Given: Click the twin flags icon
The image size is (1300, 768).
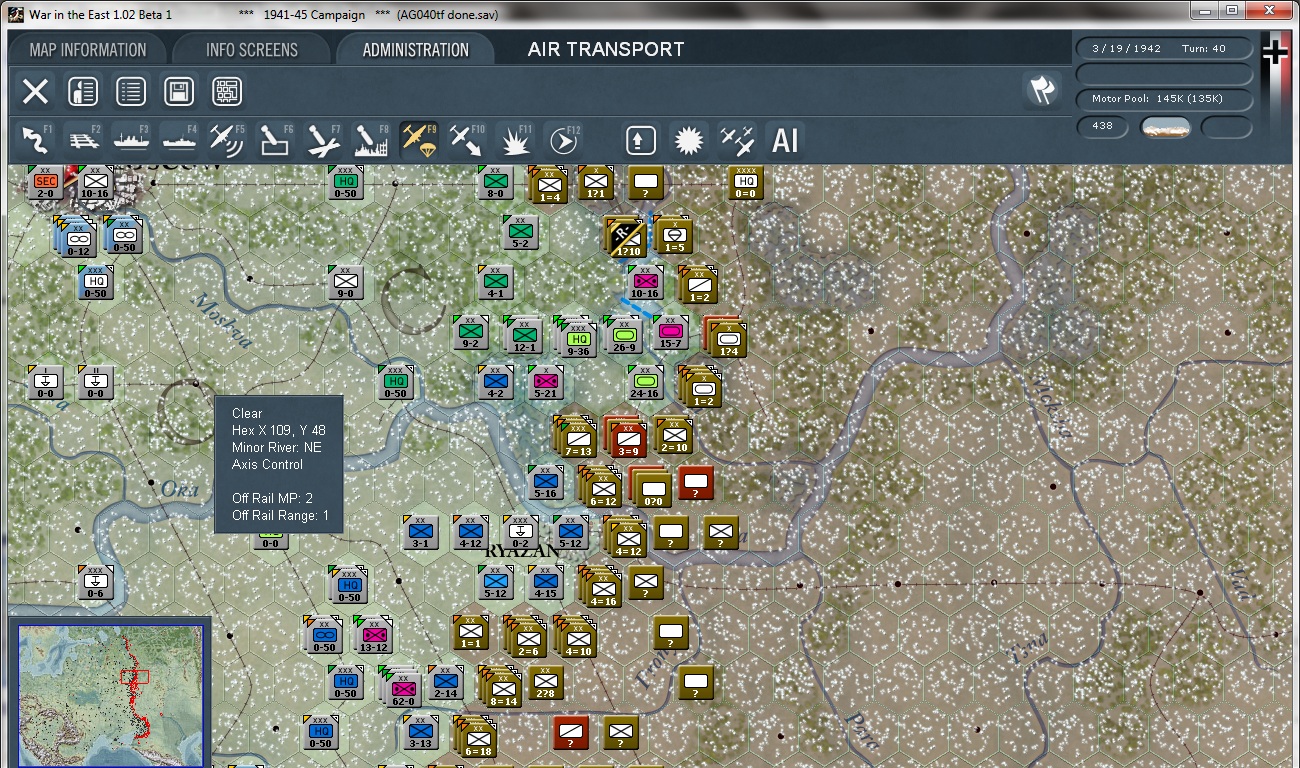Looking at the screenshot, I should click(x=1042, y=91).
